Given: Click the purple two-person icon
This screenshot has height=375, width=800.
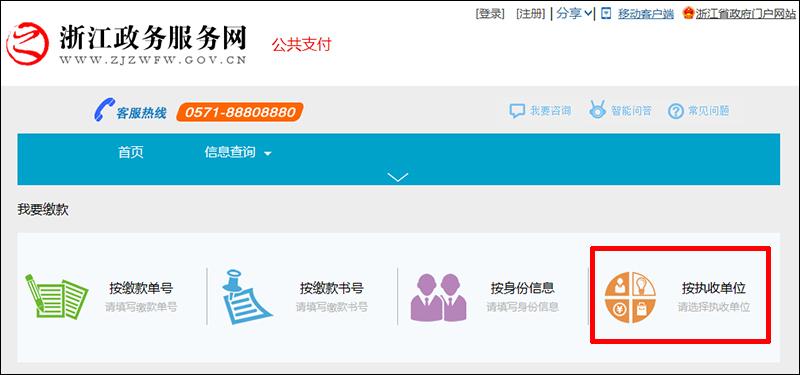Looking at the screenshot, I should point(439,297).
